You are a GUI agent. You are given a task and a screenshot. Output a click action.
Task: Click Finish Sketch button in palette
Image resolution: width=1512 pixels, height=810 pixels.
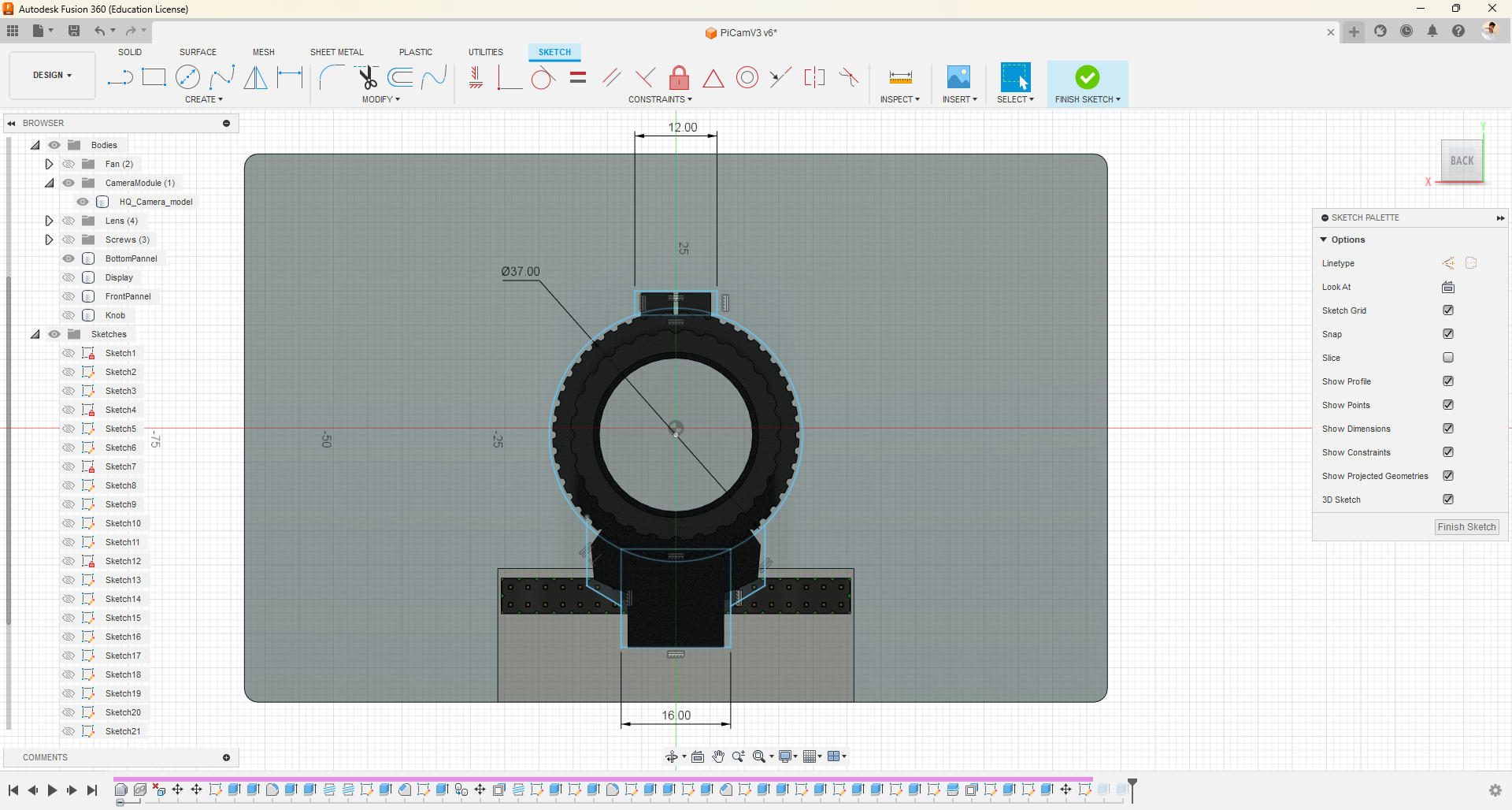[1466, 527]
